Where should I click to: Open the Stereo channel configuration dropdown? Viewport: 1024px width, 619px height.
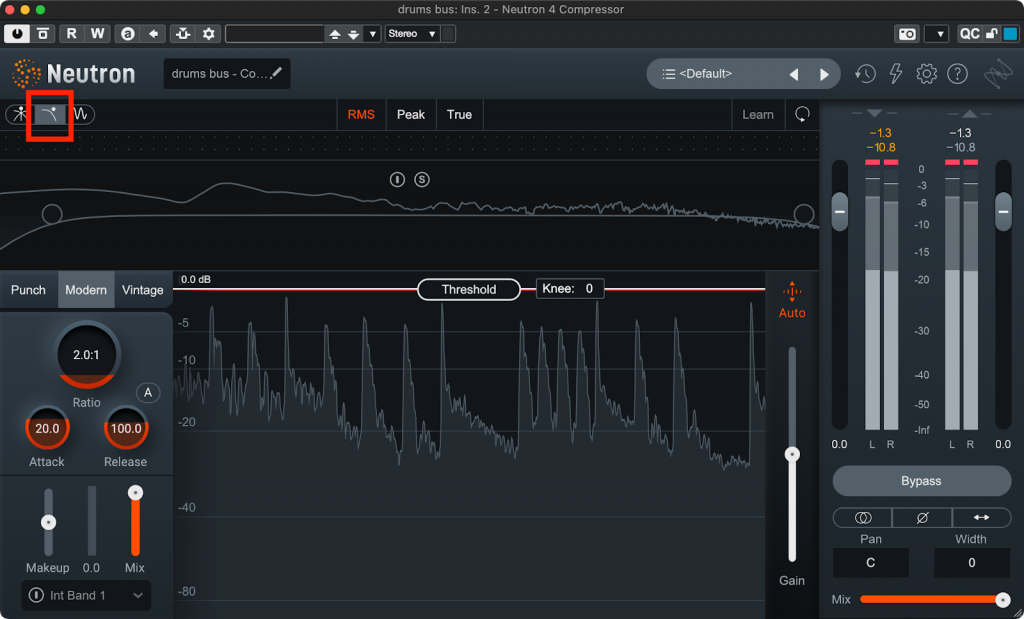point(412,33)
